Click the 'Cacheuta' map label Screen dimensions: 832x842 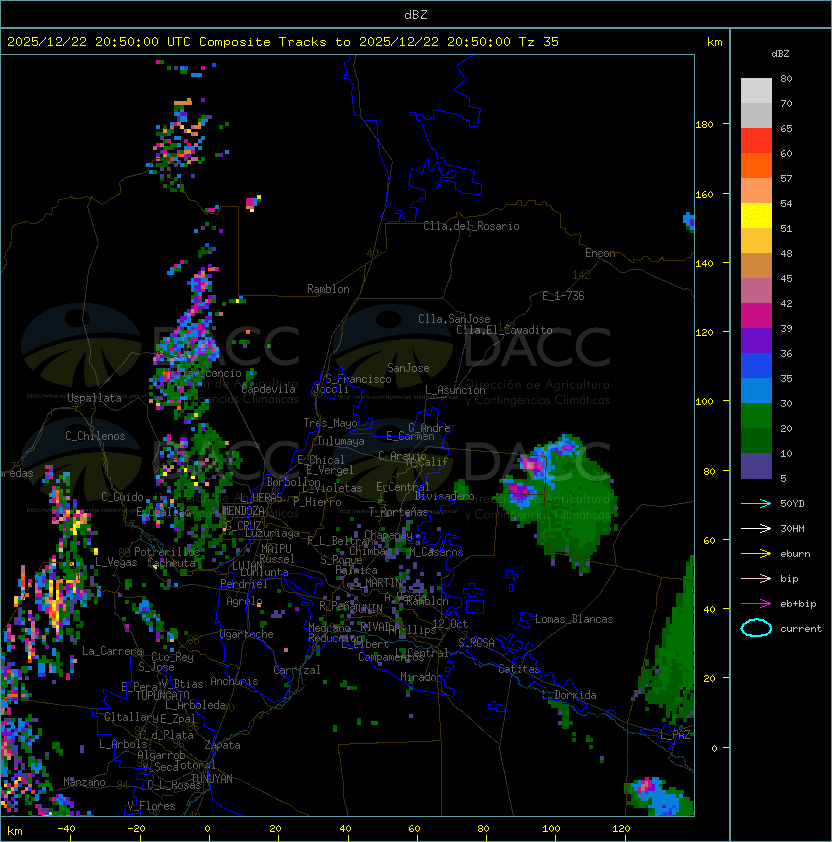click(171, 563)
